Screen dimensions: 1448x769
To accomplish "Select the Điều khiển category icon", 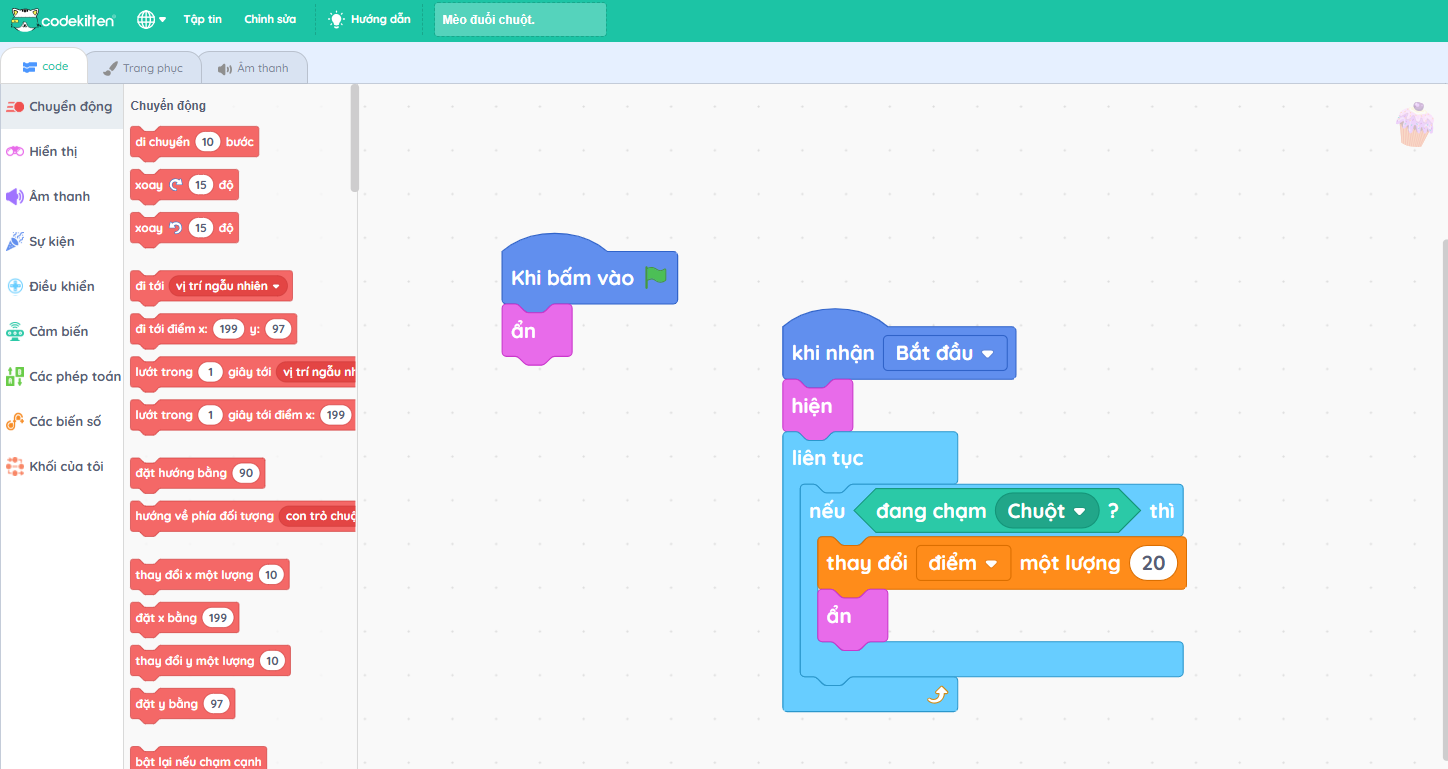I will 15,287.
